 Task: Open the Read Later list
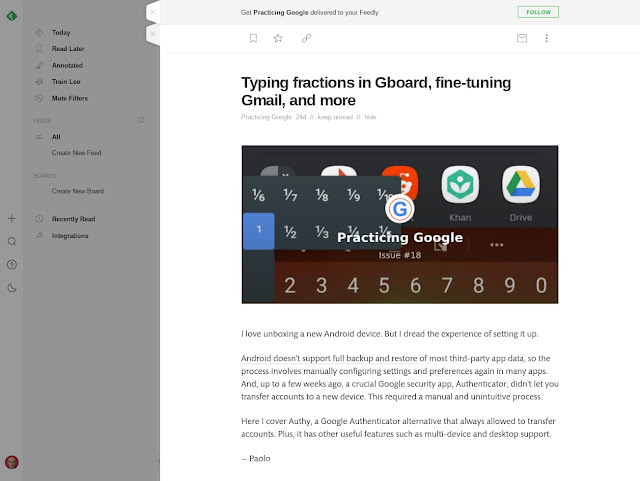point(68,49)
